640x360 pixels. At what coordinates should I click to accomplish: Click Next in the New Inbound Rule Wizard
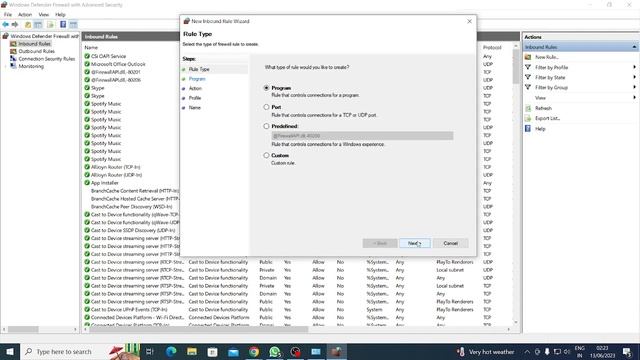click(415, 243)
